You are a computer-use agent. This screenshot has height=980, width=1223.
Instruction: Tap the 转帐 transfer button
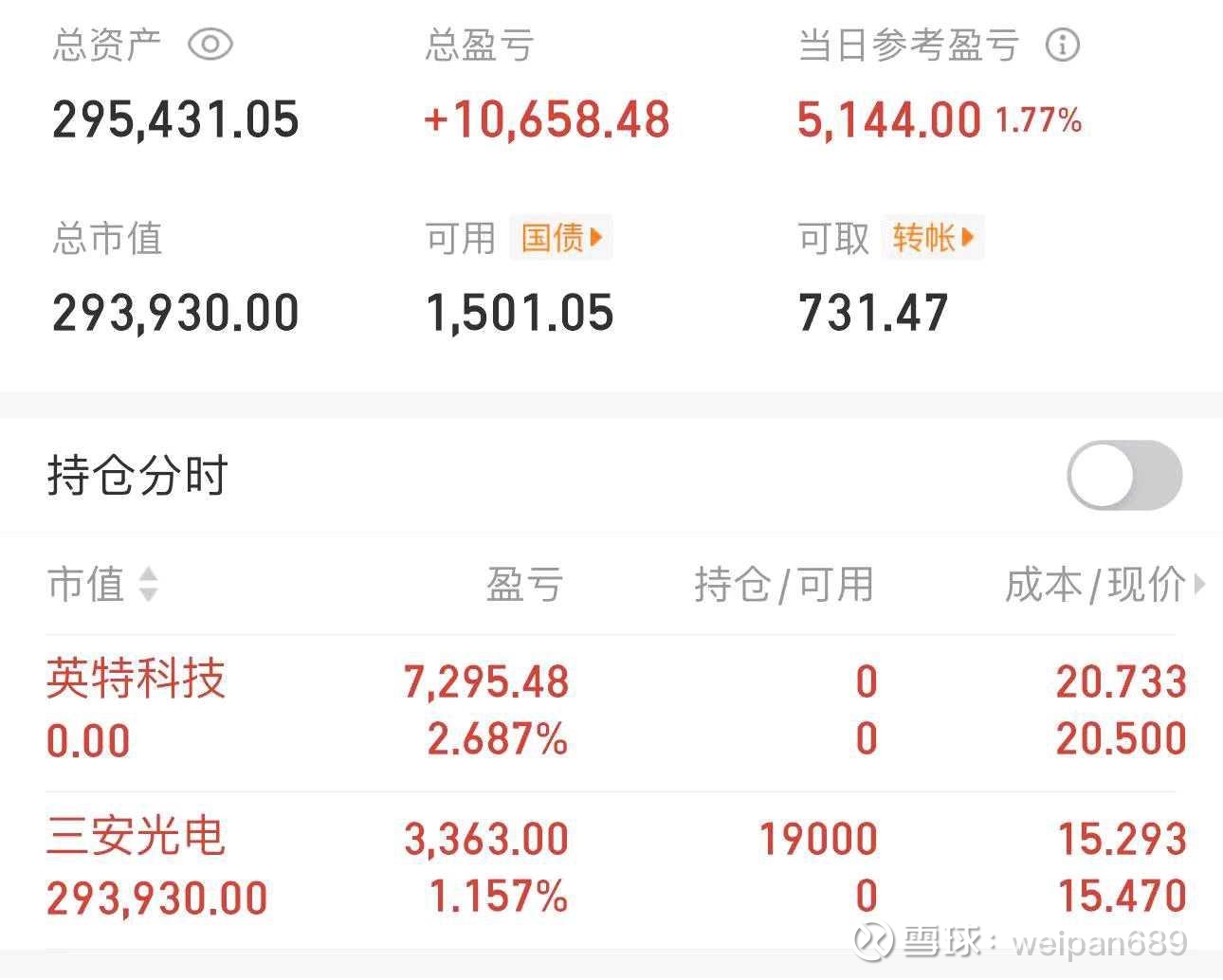coord(933,237)
